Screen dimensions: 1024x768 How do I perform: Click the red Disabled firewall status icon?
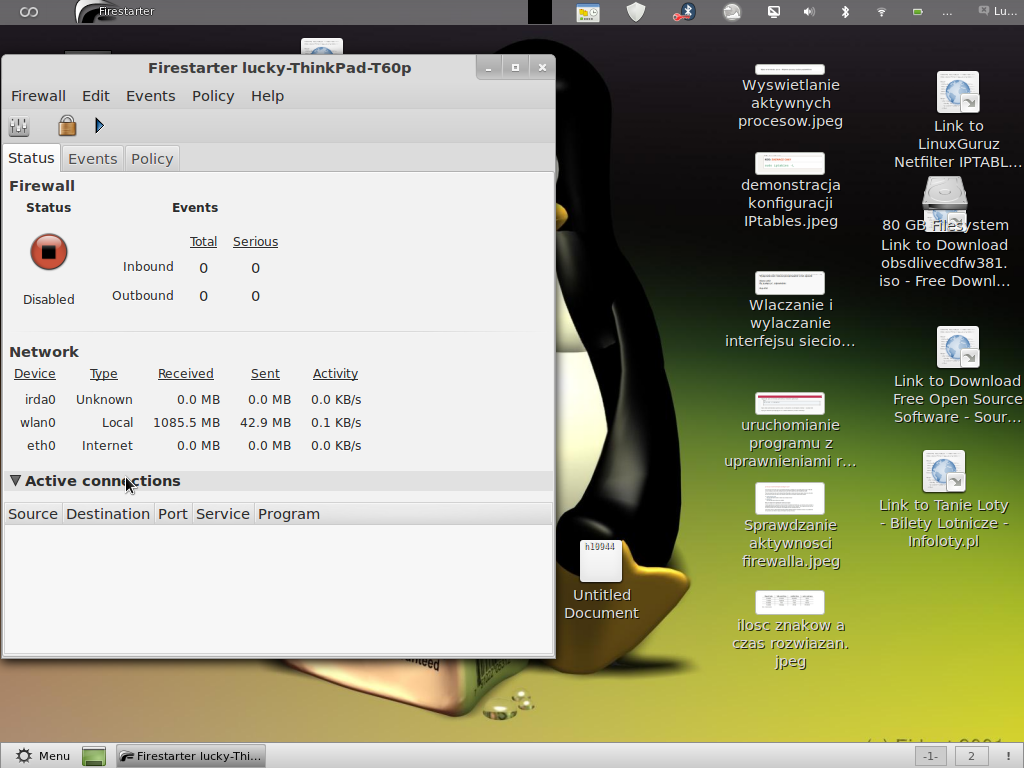[49, 252]
